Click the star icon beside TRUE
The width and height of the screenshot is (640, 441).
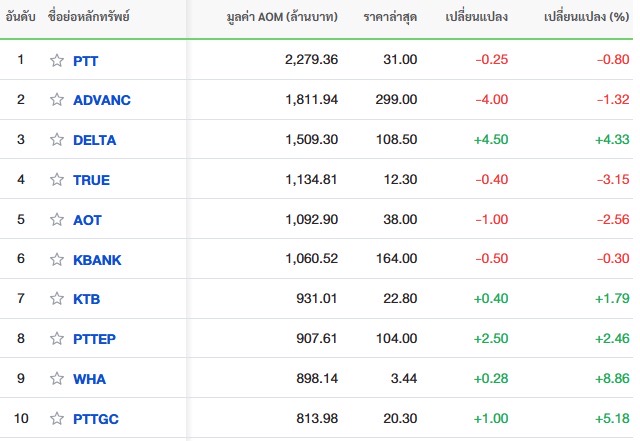[57, 180]
